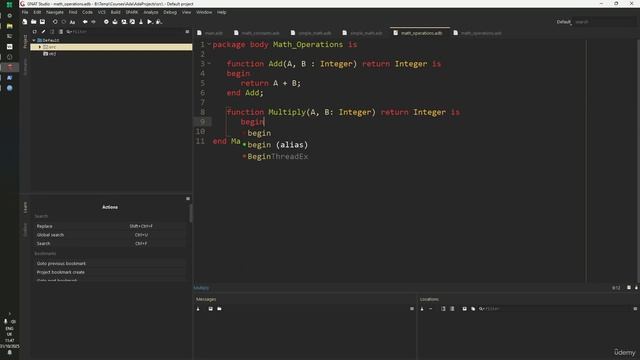The image size is (640, 360).
Task: Open the Debug menu
Action: 170,12
